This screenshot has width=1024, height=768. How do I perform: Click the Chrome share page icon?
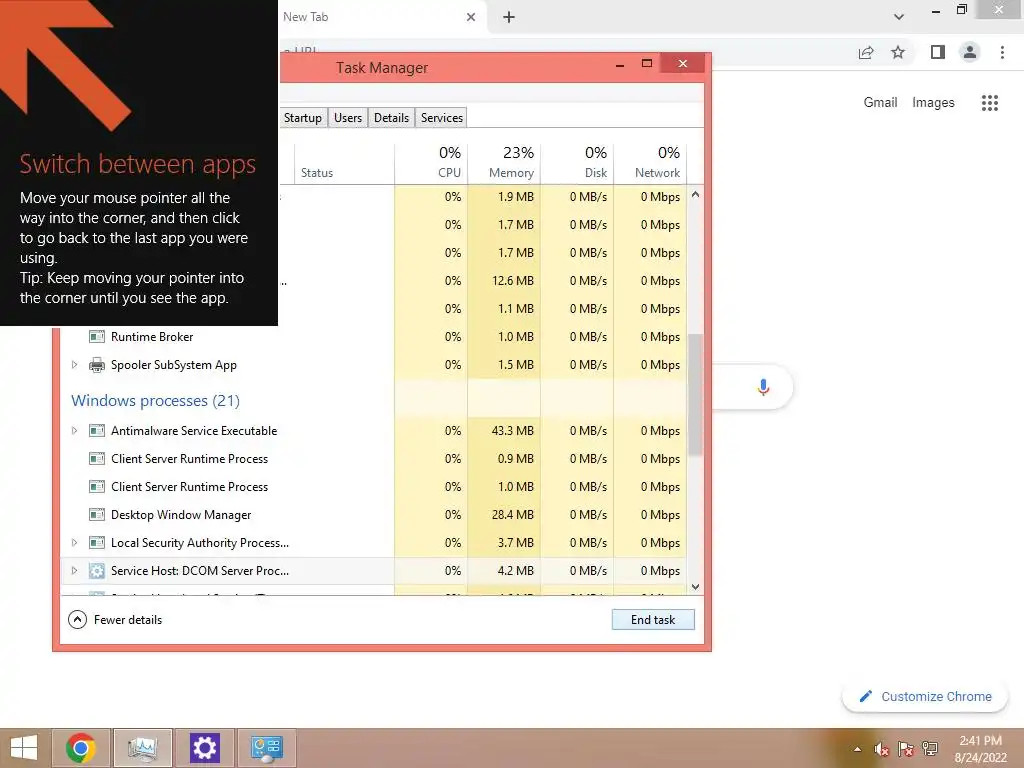(x=866, y=52)
